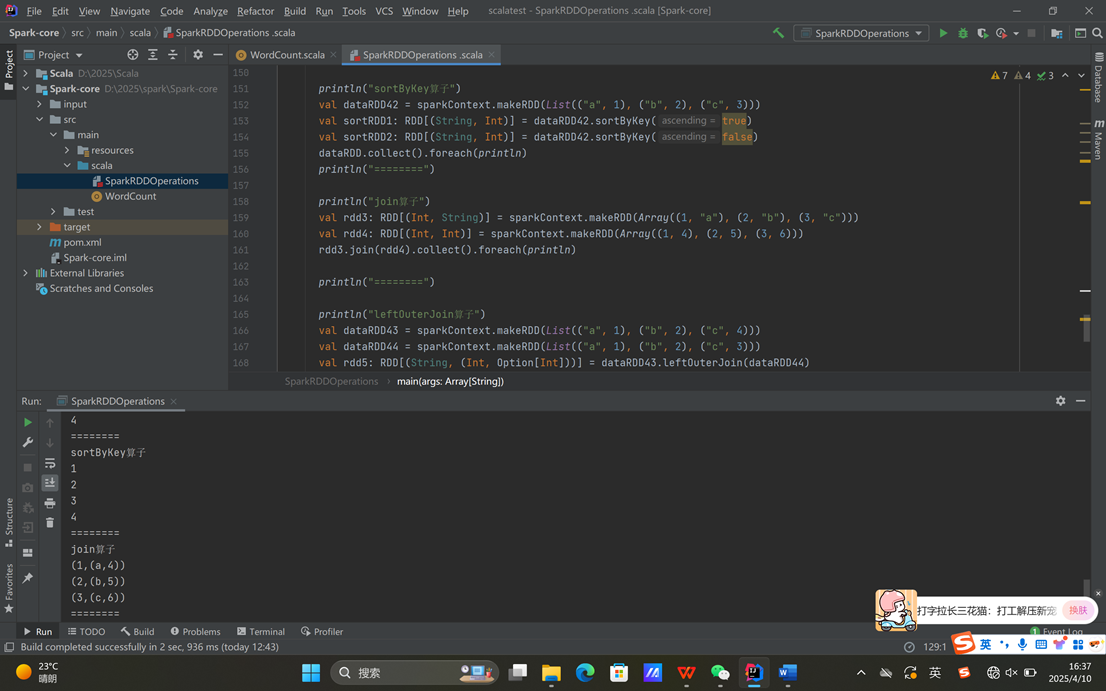The width and height of the screenshot is (1106, 691).
Task: Open the VCS menu
Action: (384, 11)
